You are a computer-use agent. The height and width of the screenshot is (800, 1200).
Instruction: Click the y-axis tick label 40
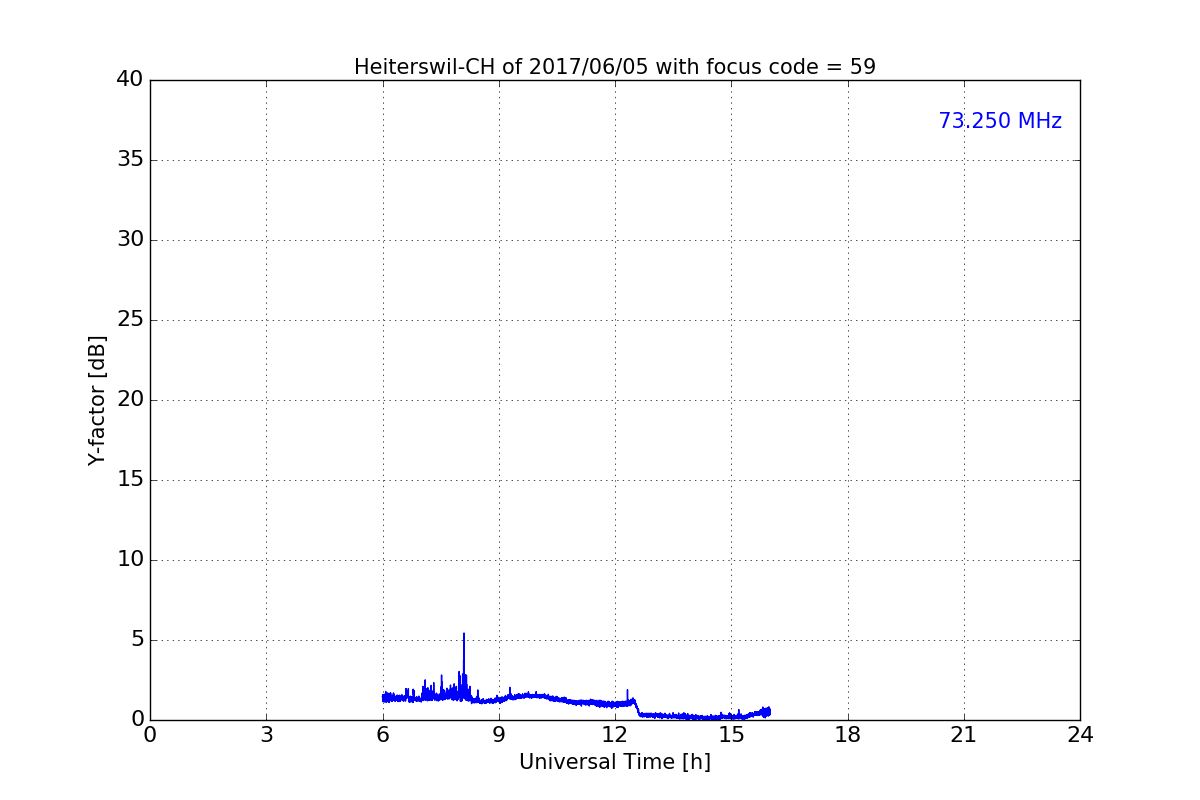(x=130, y=80)
